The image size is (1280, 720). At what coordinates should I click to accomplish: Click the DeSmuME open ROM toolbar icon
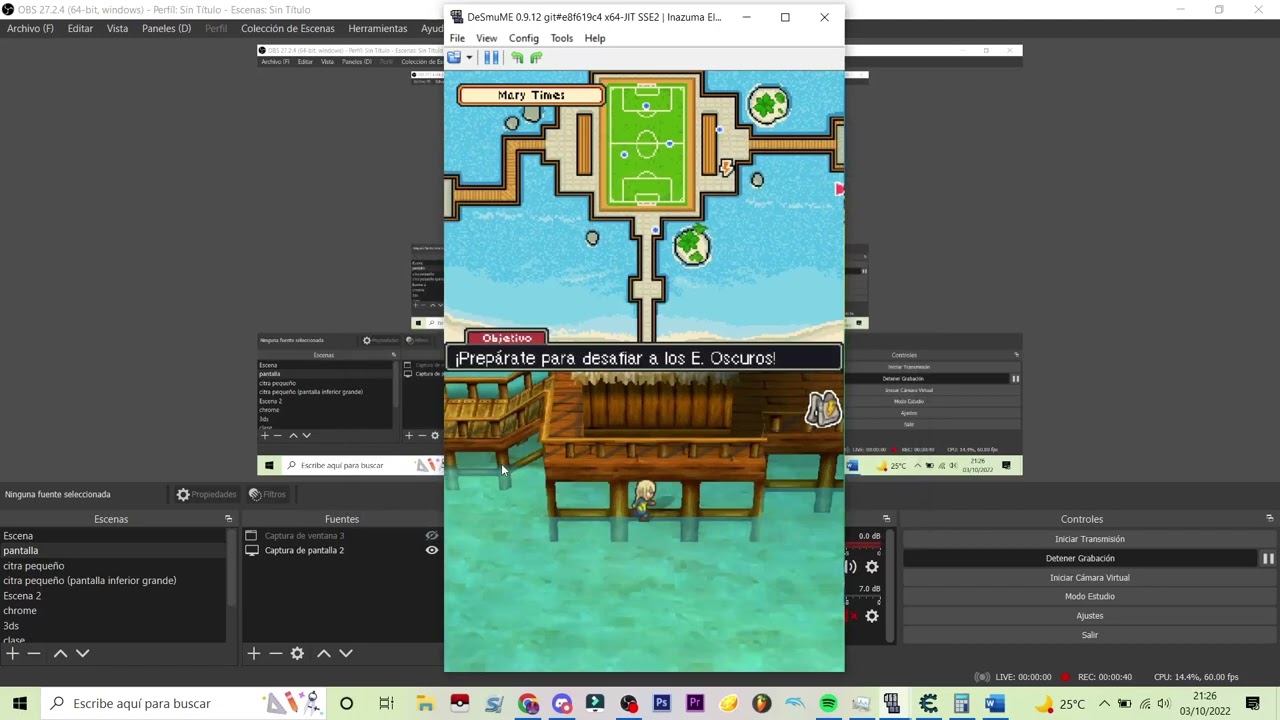(454, 58)
